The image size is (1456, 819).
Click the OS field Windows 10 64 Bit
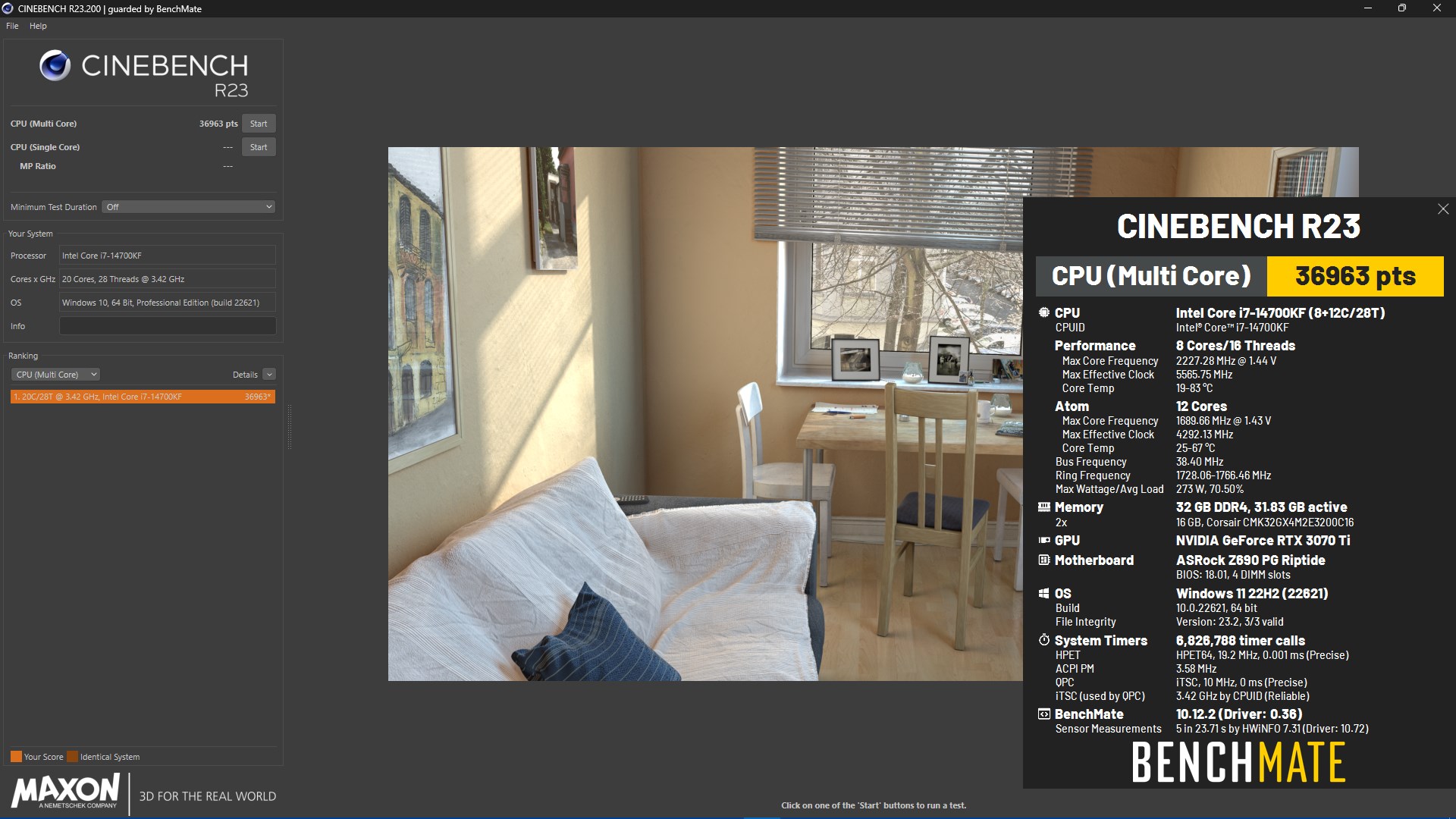tap(168, 303)
